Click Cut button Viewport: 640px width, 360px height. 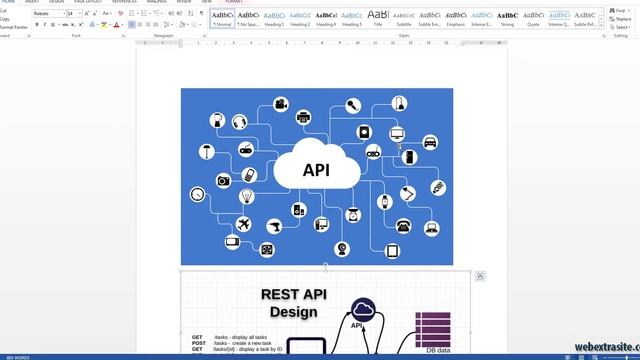[3, 11]
